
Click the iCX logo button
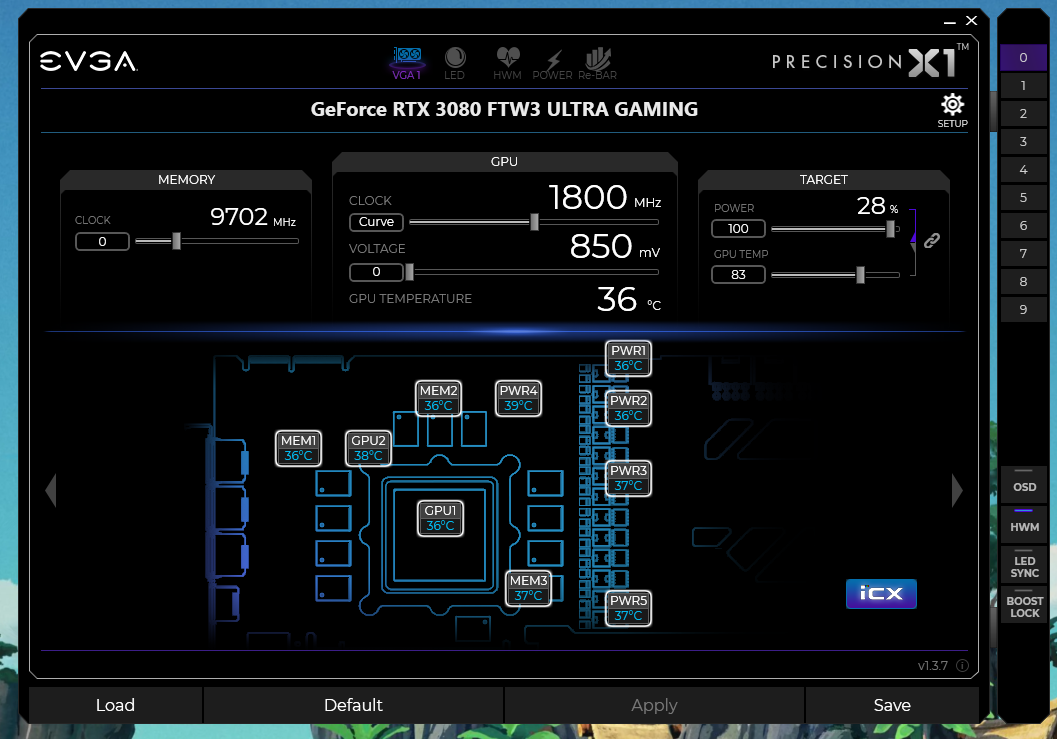[881, 593]
